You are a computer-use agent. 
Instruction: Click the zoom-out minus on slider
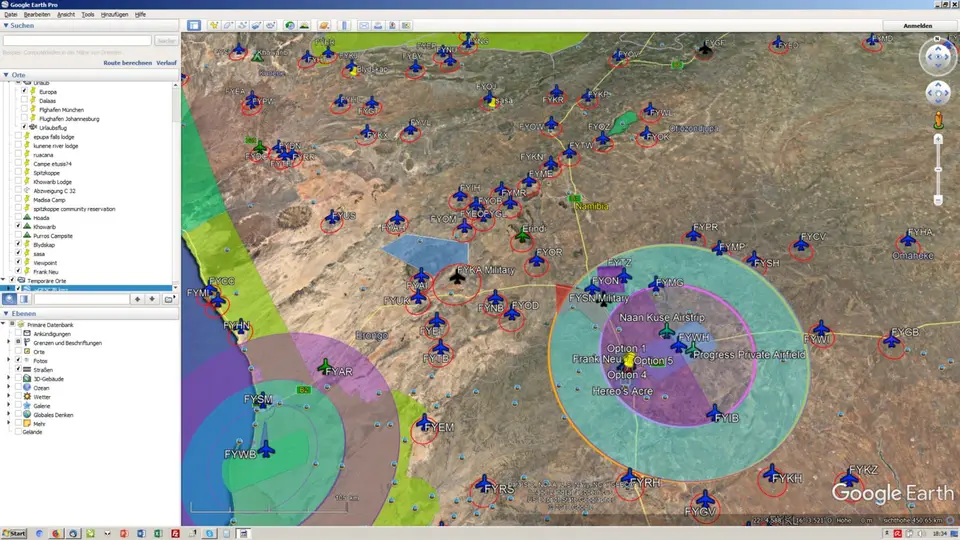click(x=938, y=200)
